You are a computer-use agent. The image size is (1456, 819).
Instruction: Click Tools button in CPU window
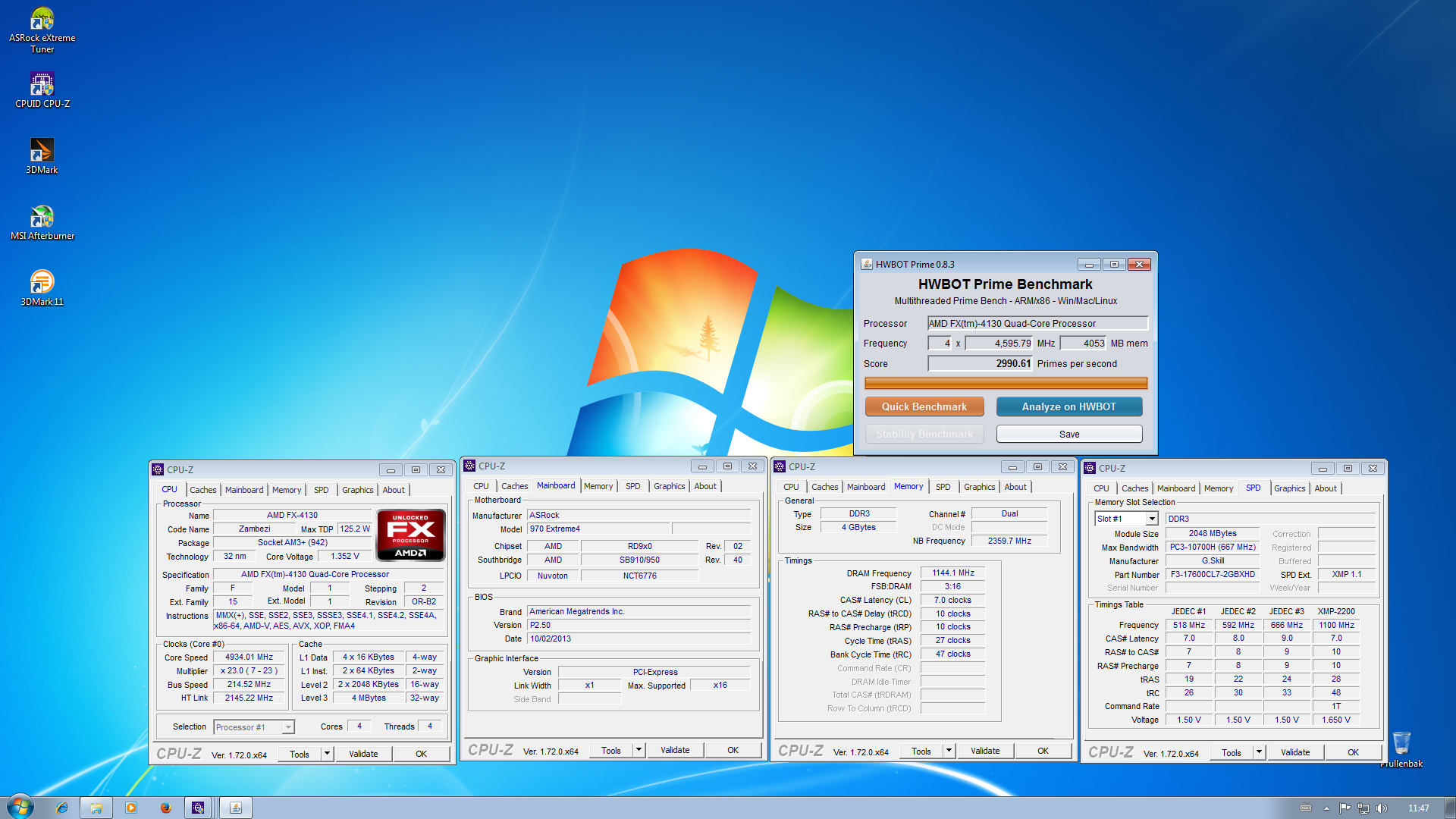click(300, 754)
